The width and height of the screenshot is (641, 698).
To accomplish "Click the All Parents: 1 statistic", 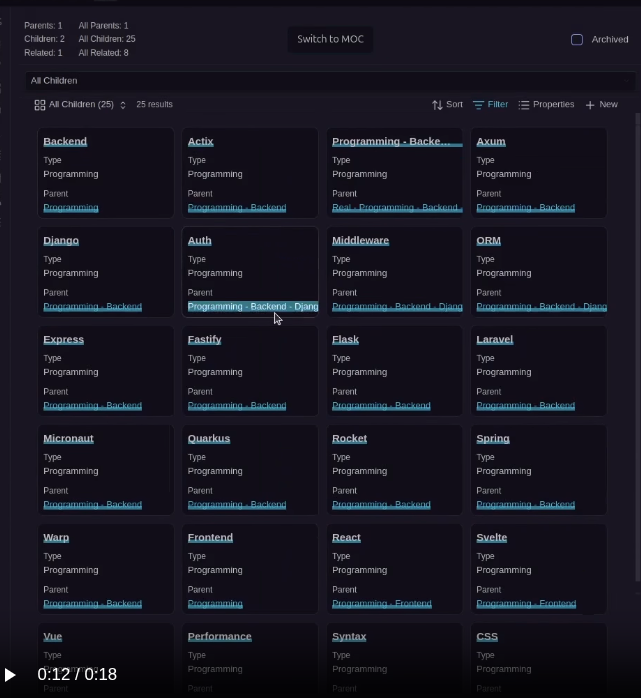I will pos(103,26).
